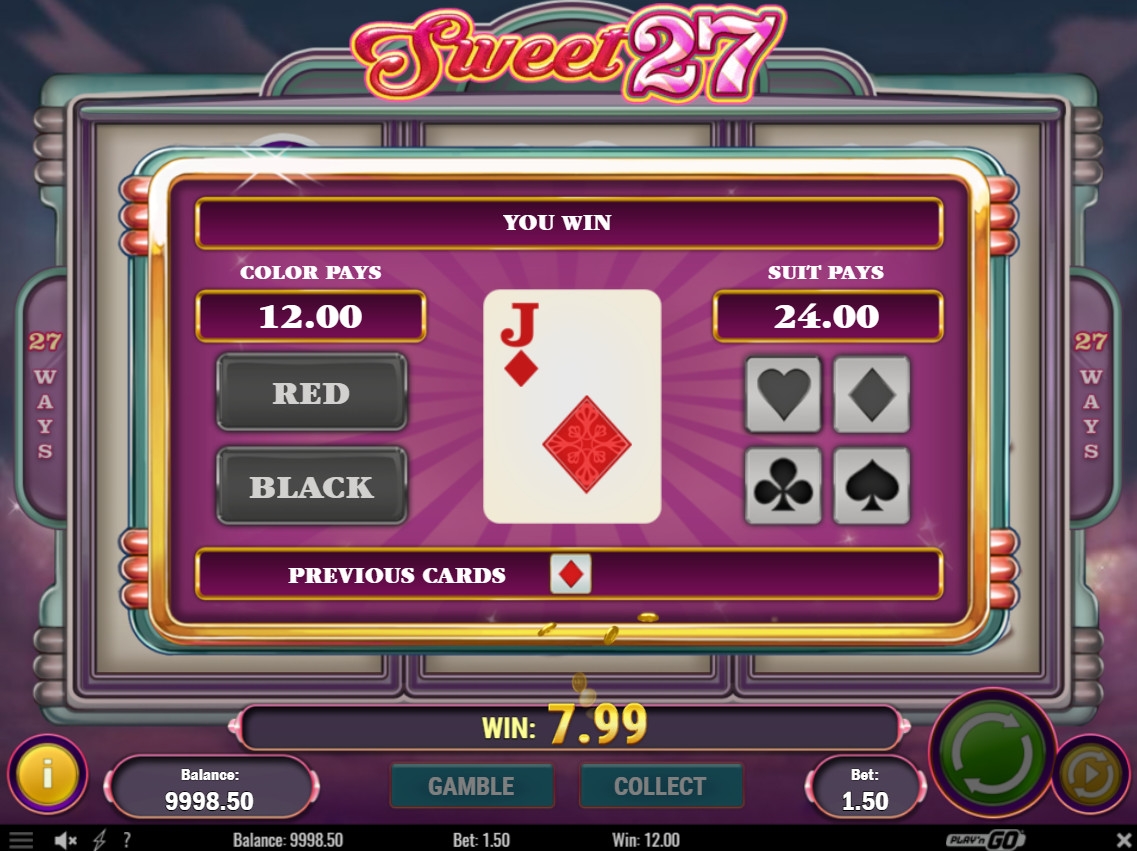Close the game with X icon

(x=1122, y=840)
